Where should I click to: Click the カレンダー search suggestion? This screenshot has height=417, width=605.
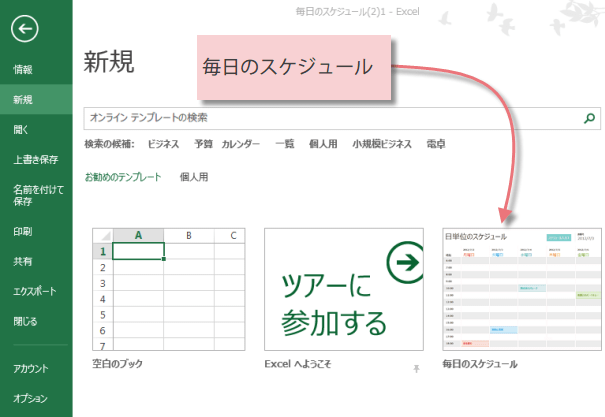coord(241,144)
